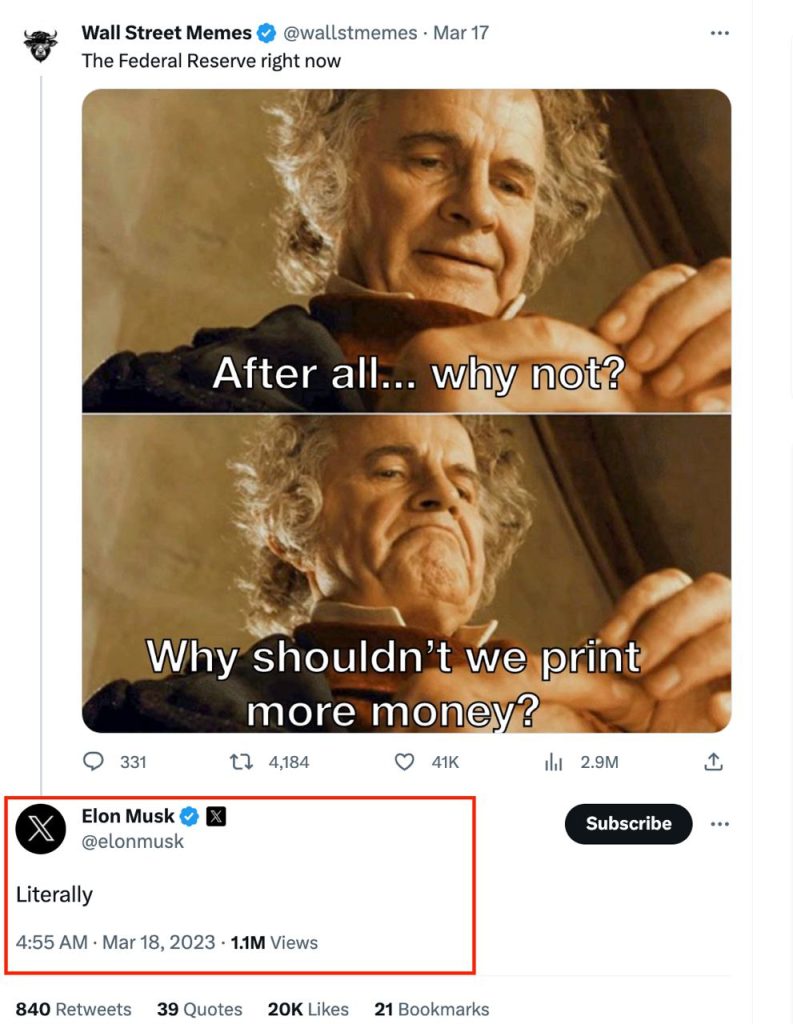Open Wall Street Memes bull avatar
Screen dimensions: 793x1024
[41, 45]
